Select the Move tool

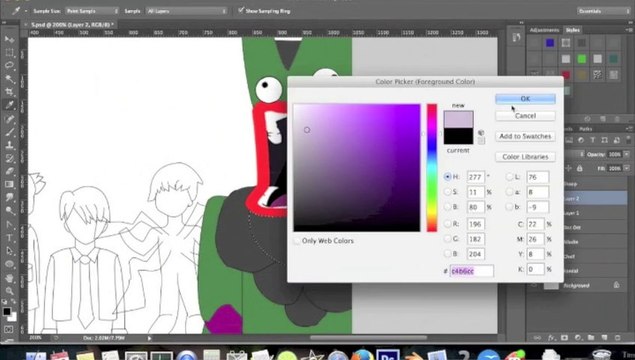click(x=9, y=39)
